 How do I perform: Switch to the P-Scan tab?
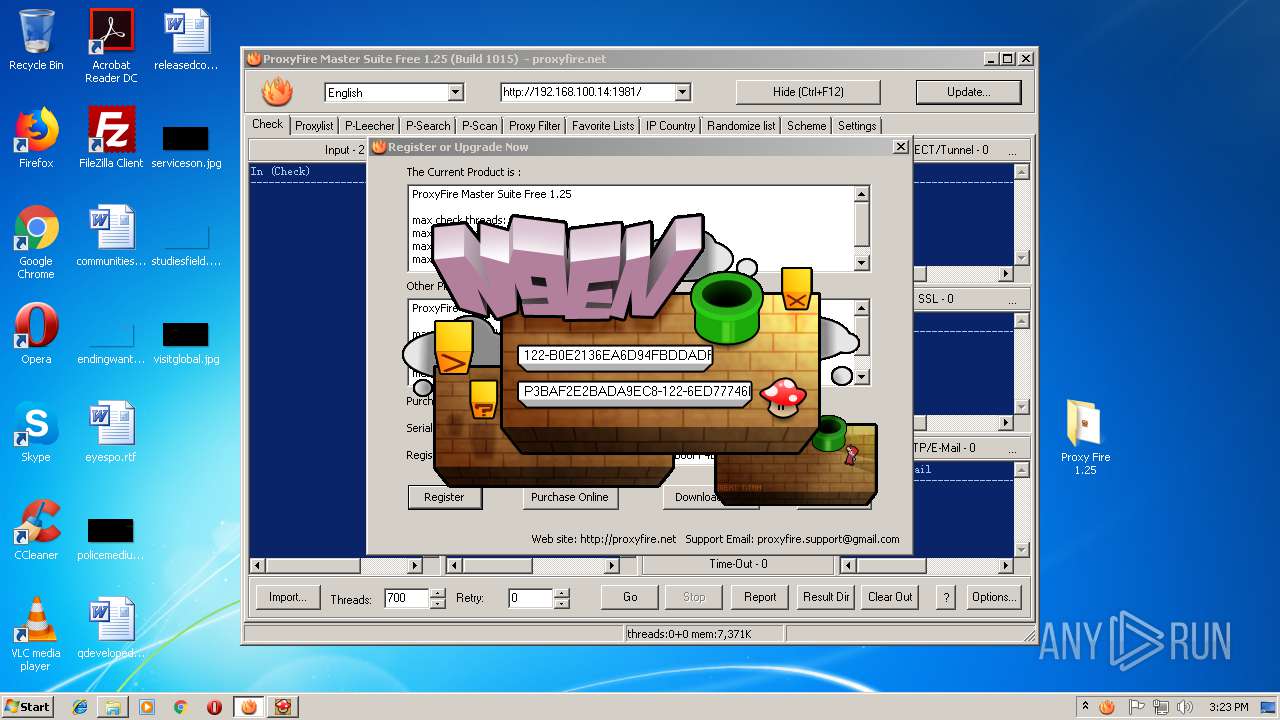pos(479,126)
